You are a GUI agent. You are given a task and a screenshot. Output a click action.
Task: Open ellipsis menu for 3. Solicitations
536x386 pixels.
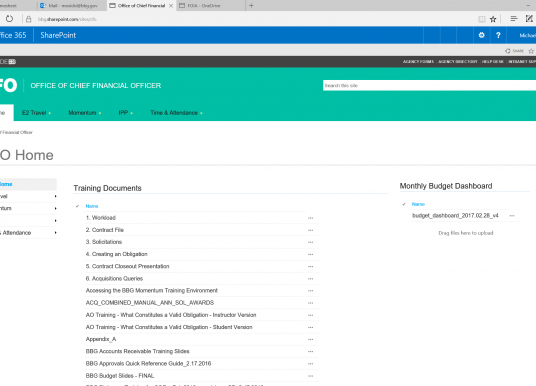pyautogui.click(x=310, y=242)
